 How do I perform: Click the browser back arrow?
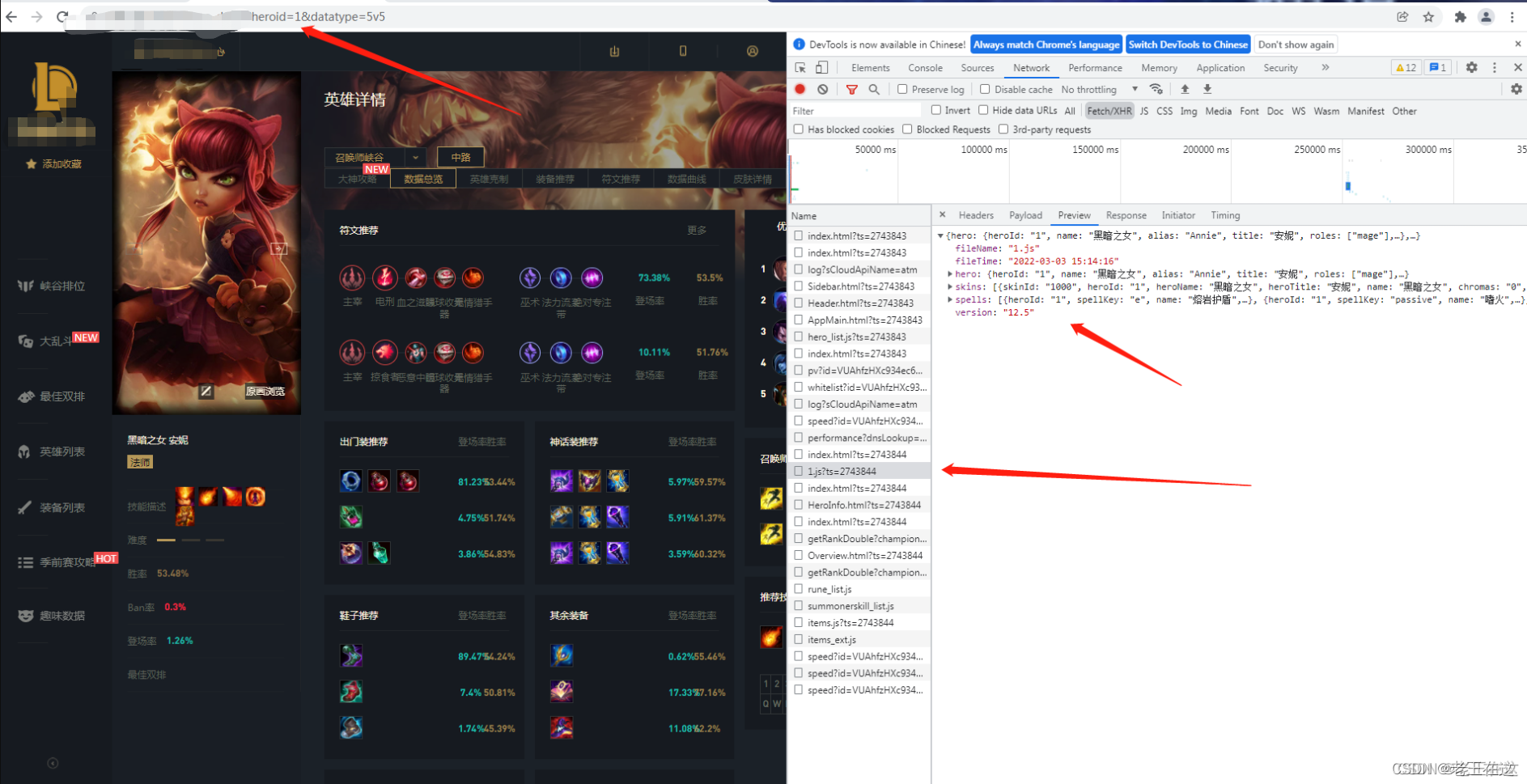[11, 16]
